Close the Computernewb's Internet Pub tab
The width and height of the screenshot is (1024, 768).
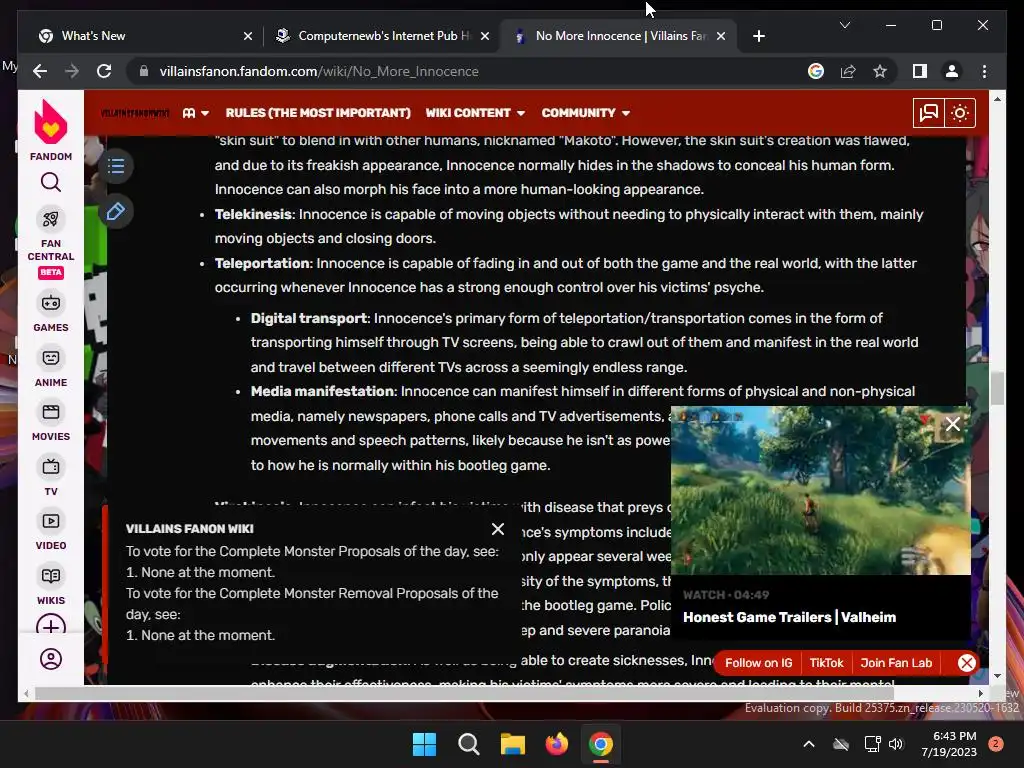(x=485, y=36)
